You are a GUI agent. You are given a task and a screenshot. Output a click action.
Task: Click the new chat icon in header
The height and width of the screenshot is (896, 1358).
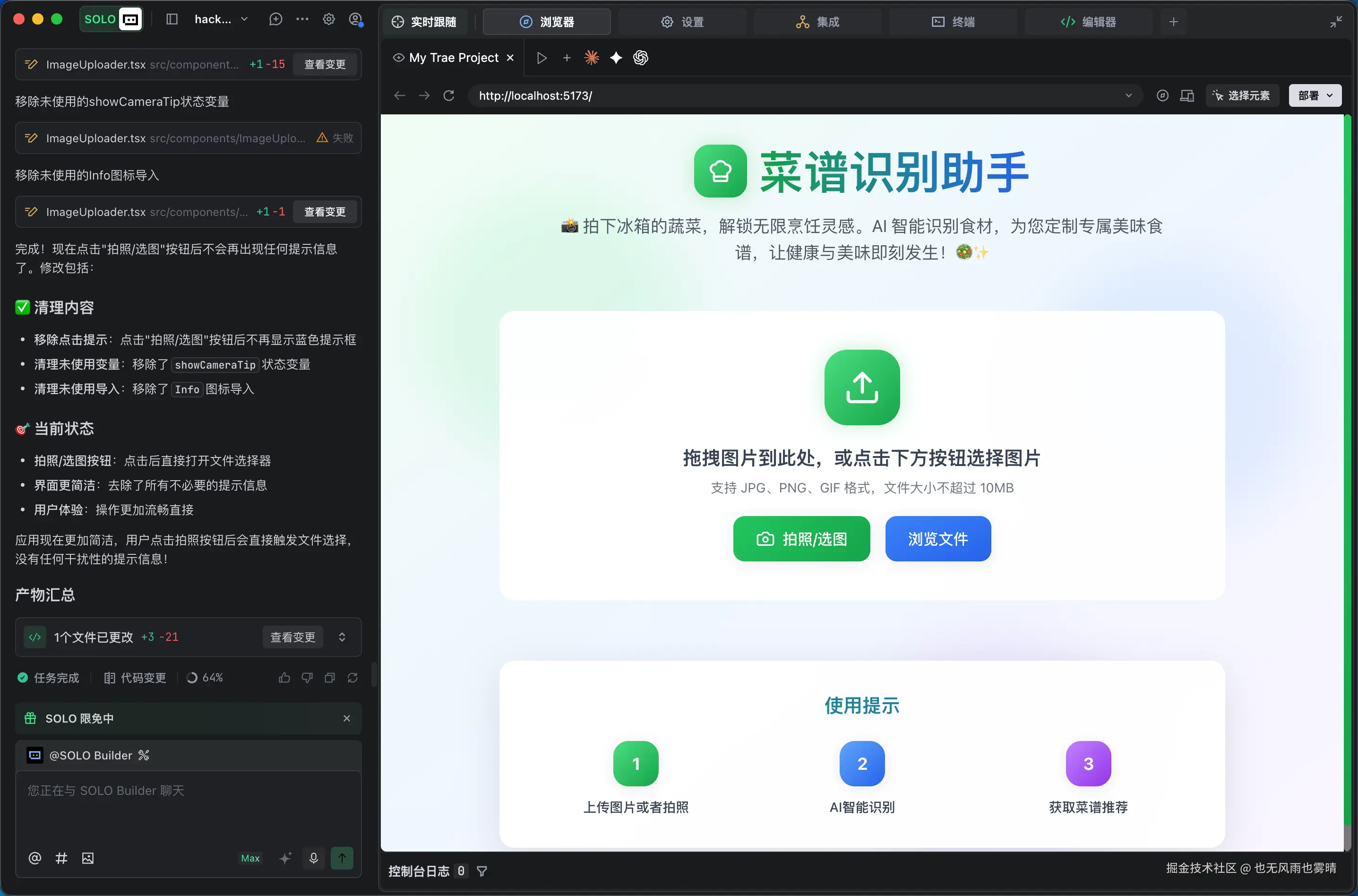[x=275, y=19]
